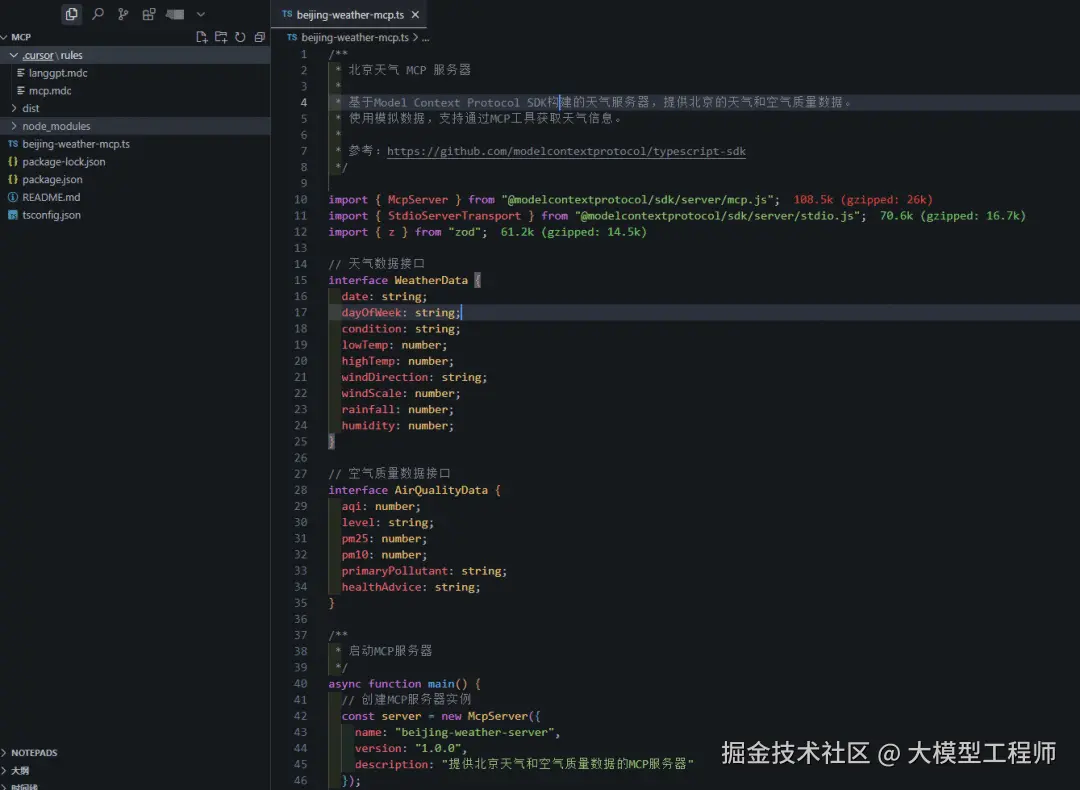Expand the activity bar overflow chevron
Viewport: 1080px width, 790px height.
click(200, 14)
